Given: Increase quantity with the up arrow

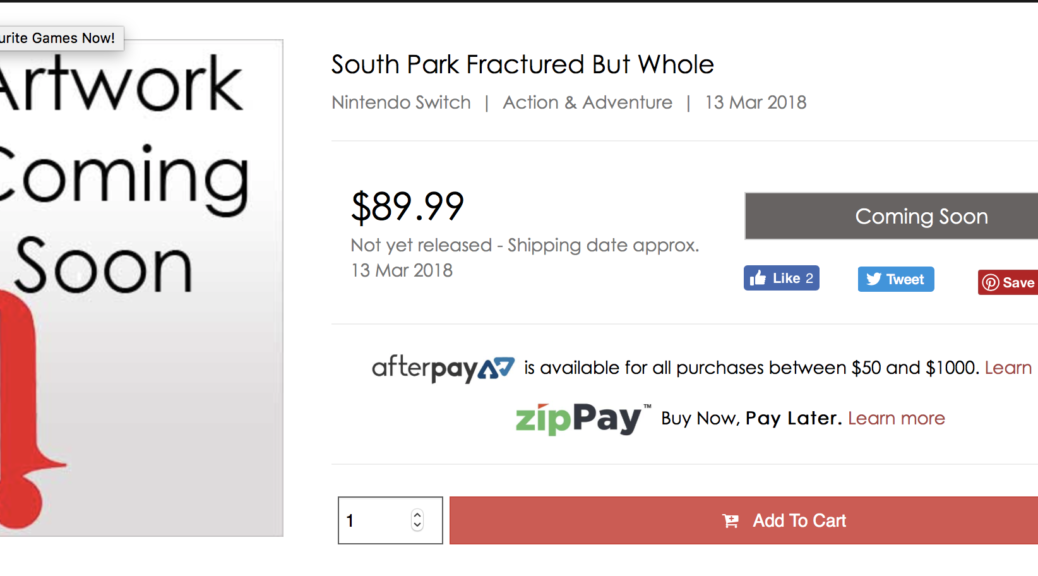Looking at the screenshot, I should point(417,514).
